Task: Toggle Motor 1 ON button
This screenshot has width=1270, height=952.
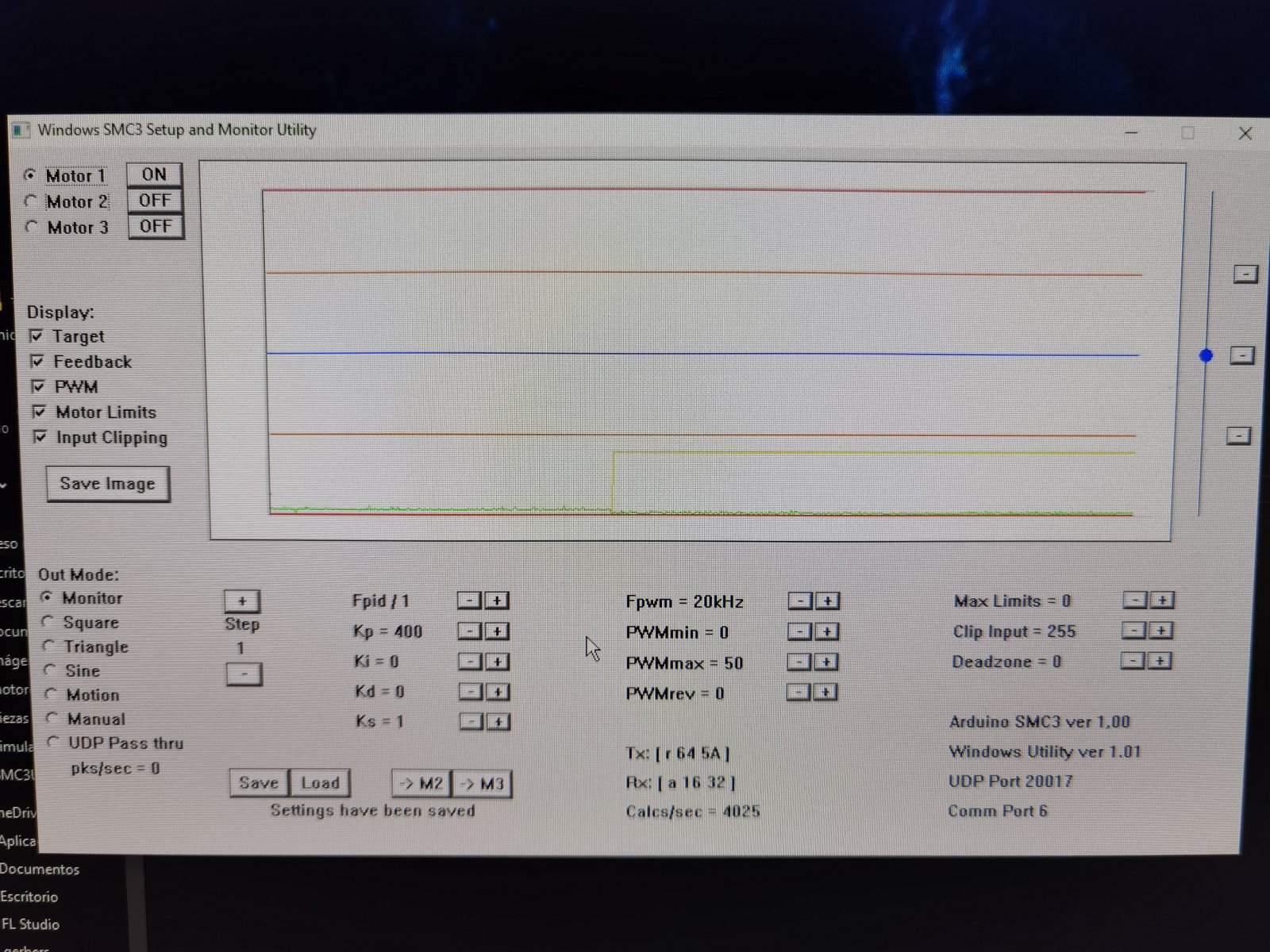Action: [154, 175]
